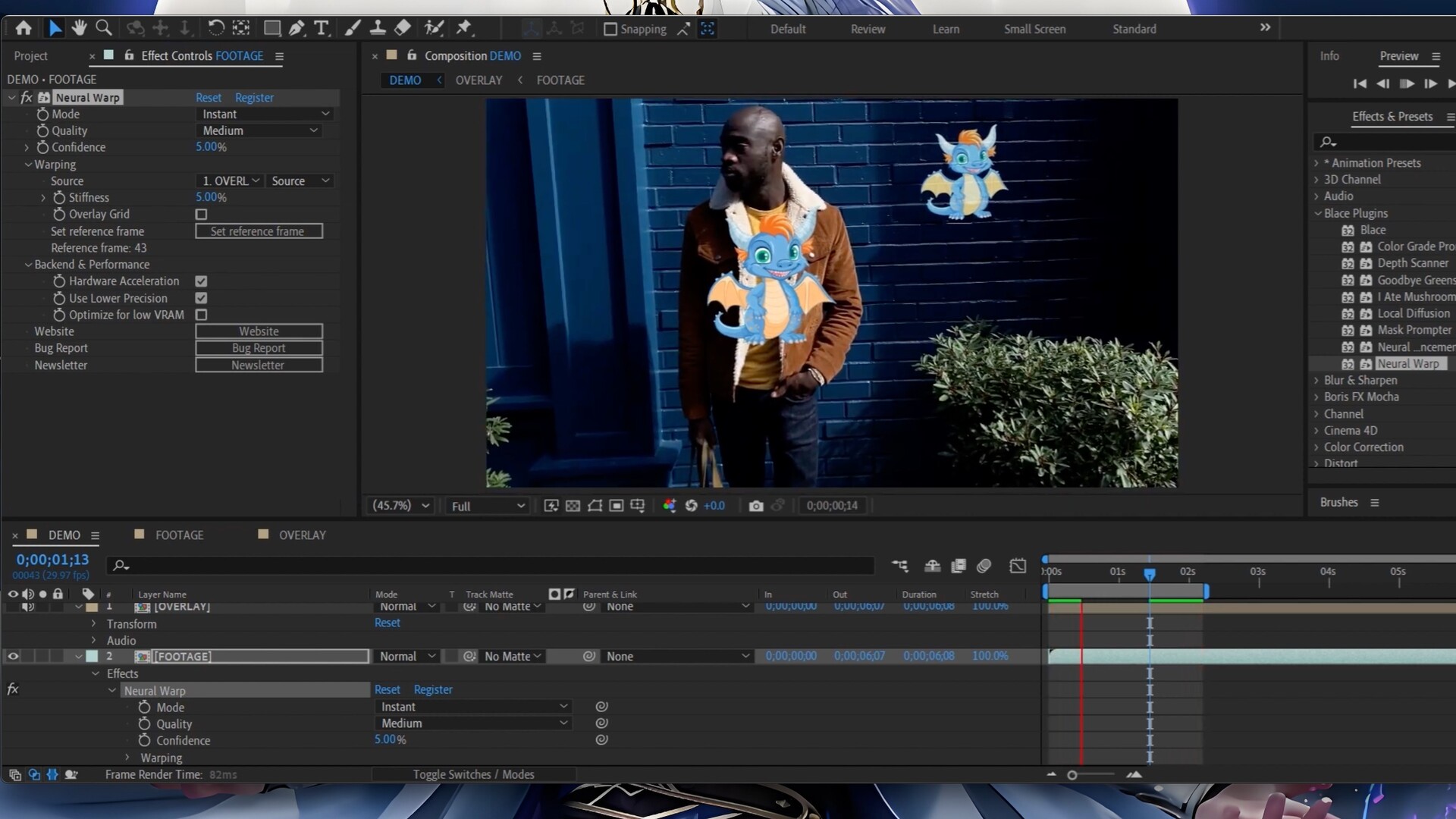Click the Newsletter button
Image resolution: width=1456 pixels, height=819 pixels.
coord(259,365)
